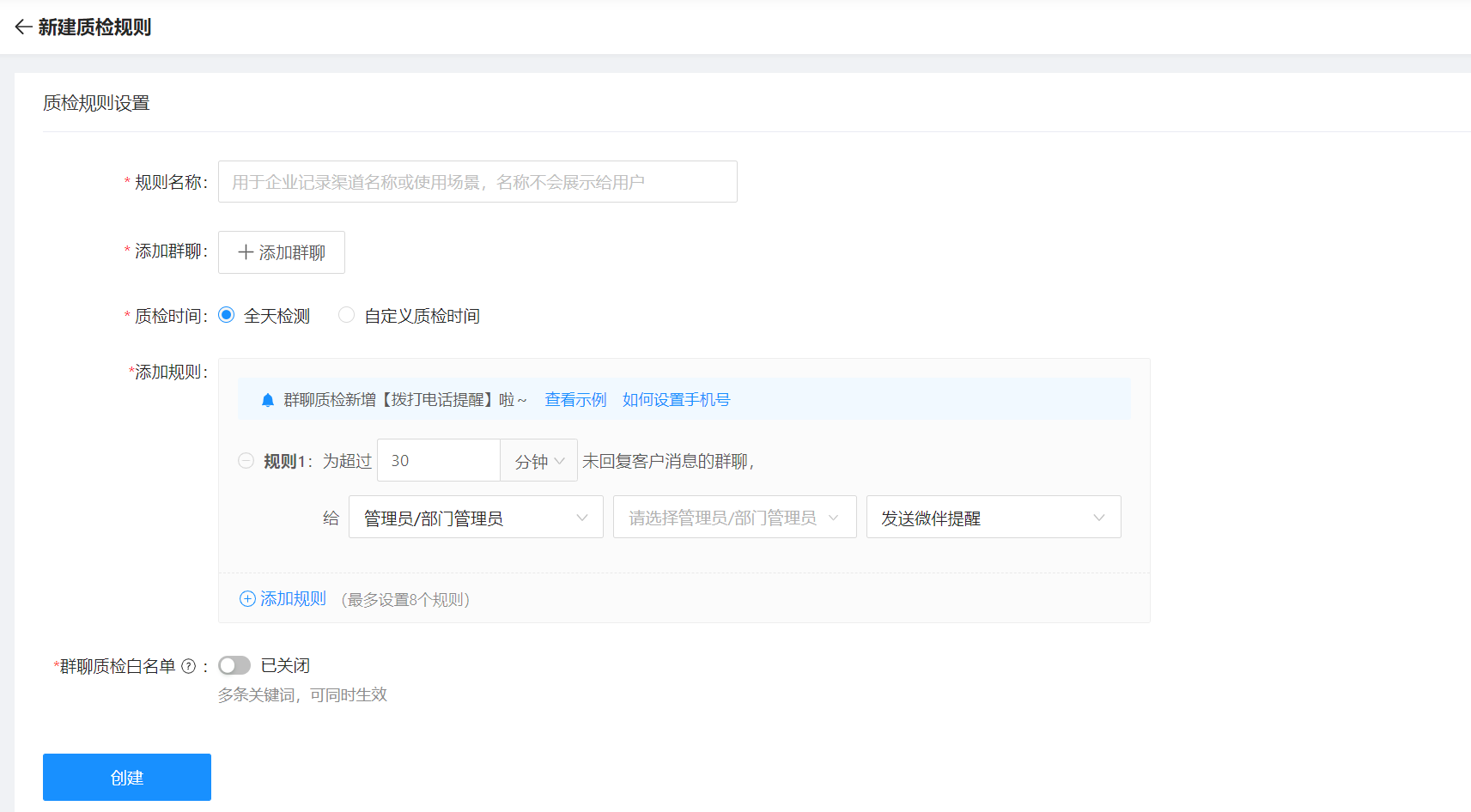This screenshot has width=1471, height=812.
Task: Go back using the arrow icon
Action: 23,27
